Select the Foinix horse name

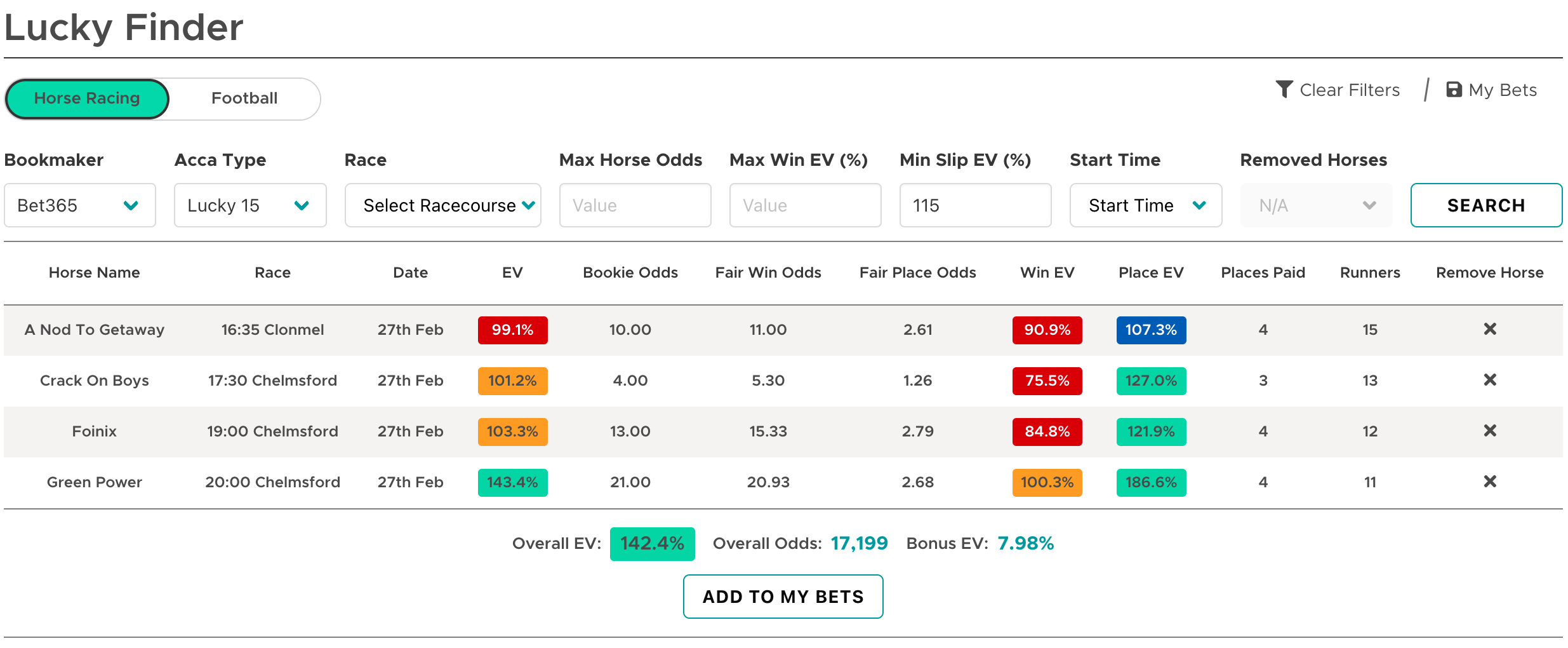point(95,431)
